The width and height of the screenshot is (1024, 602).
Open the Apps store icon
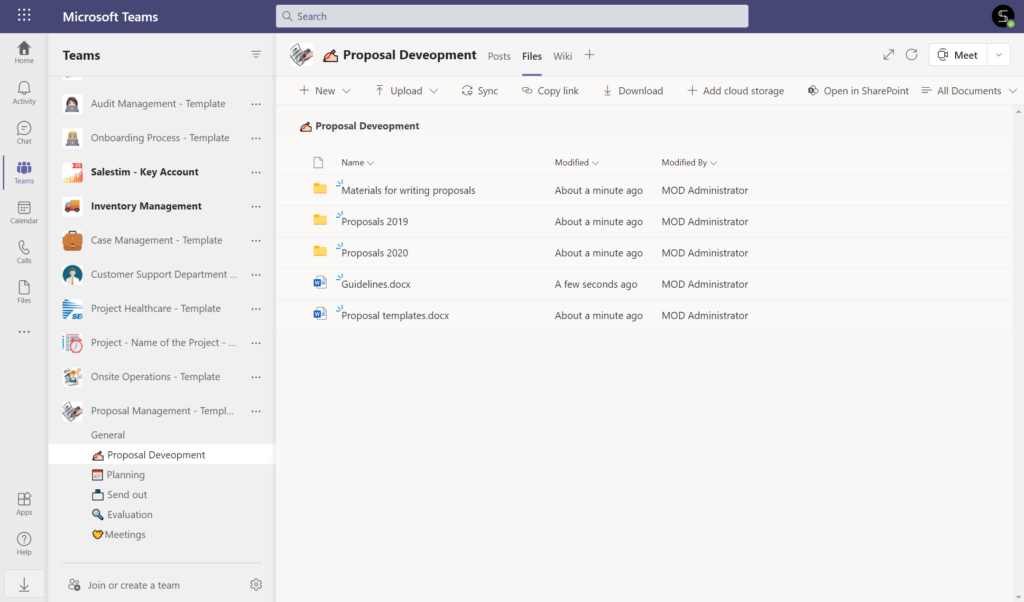[24, 503]
